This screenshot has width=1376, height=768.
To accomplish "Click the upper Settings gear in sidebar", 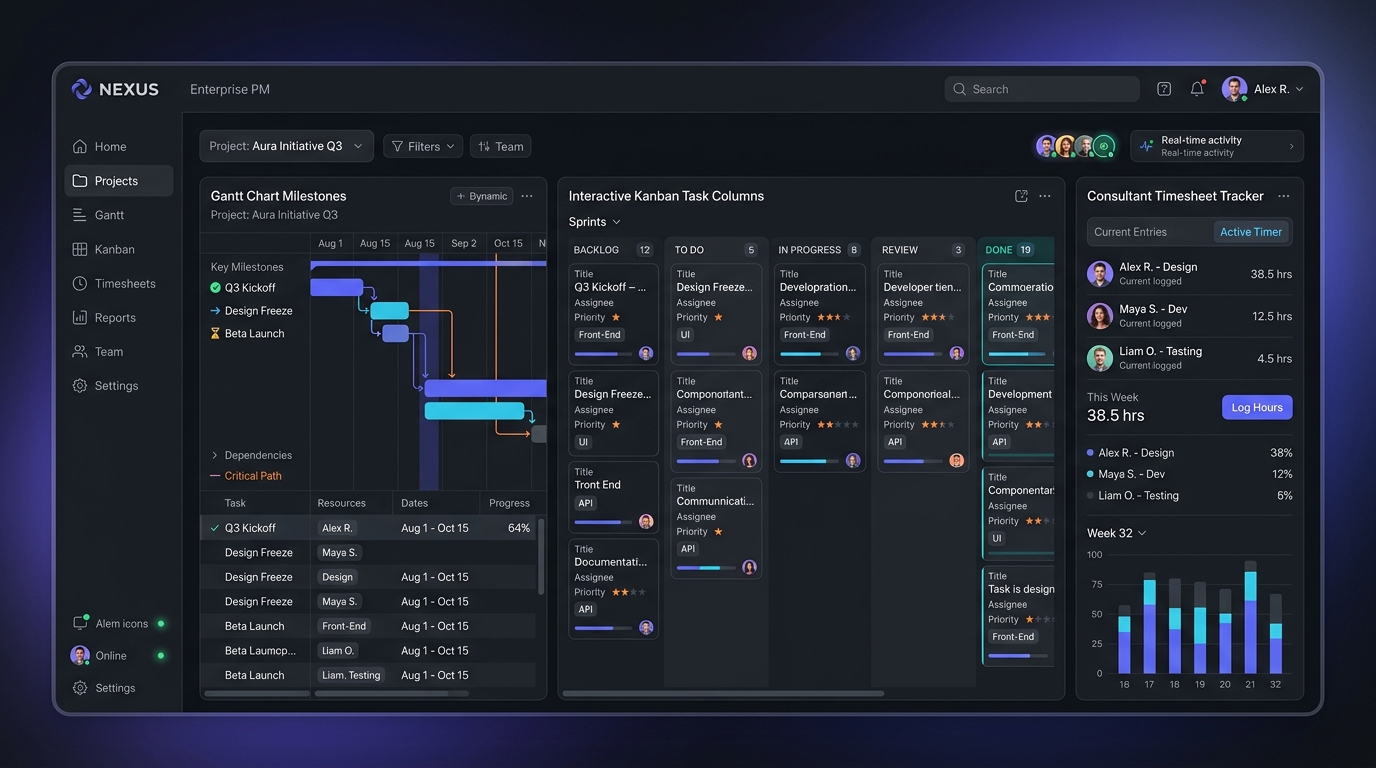I will pos(80,386).
